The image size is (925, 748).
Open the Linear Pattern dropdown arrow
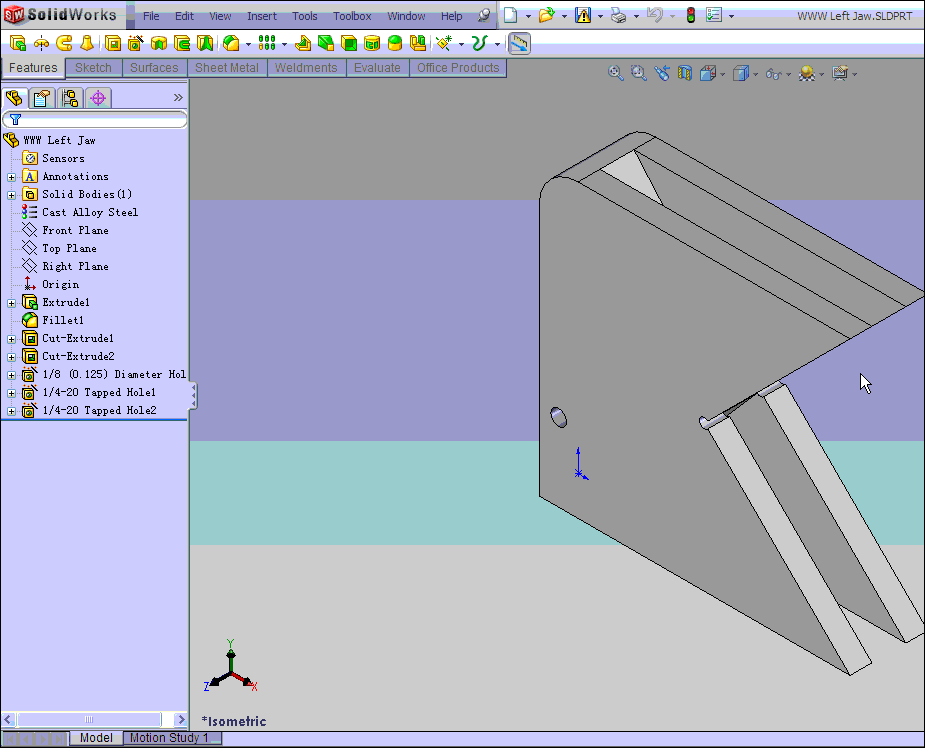(x=284, y=44)
